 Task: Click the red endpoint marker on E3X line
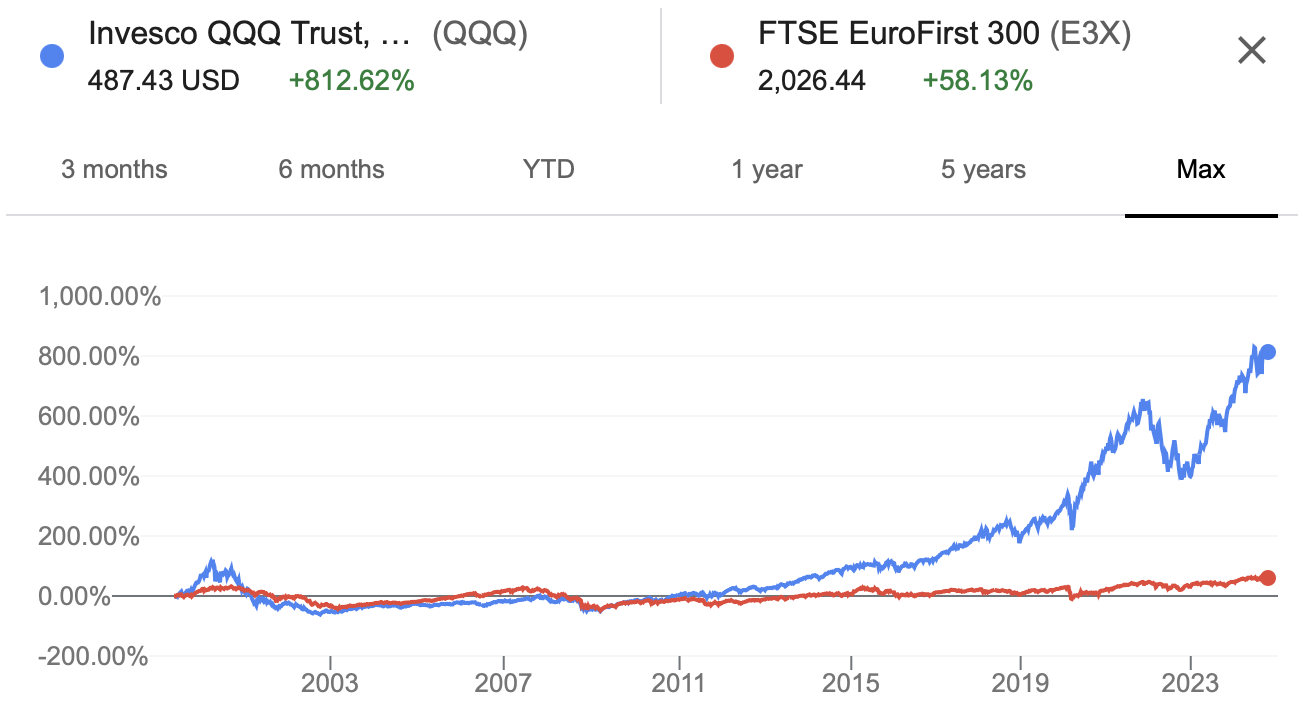pos(1267,578)
